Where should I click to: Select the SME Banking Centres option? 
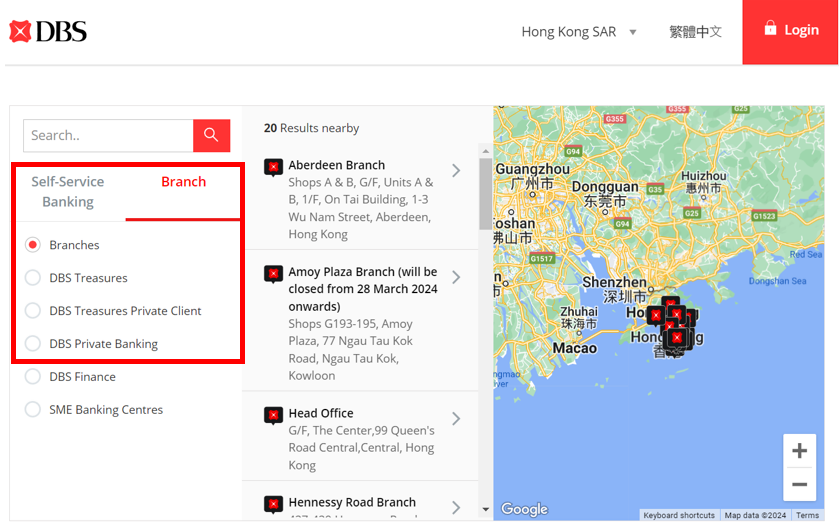coord(33,410)
